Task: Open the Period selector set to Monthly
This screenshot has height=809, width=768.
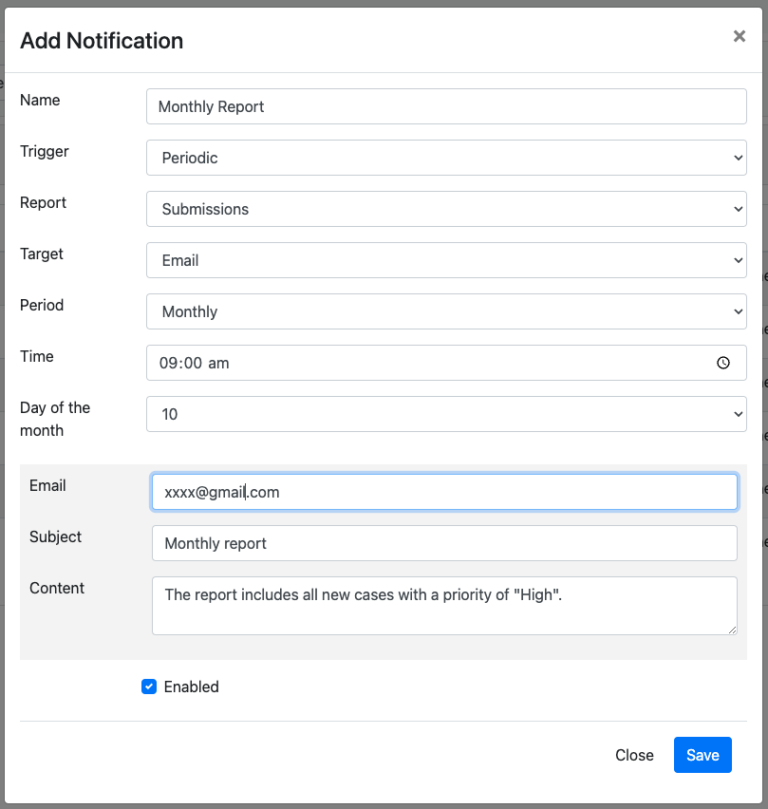Action: [x=446, y=311]
